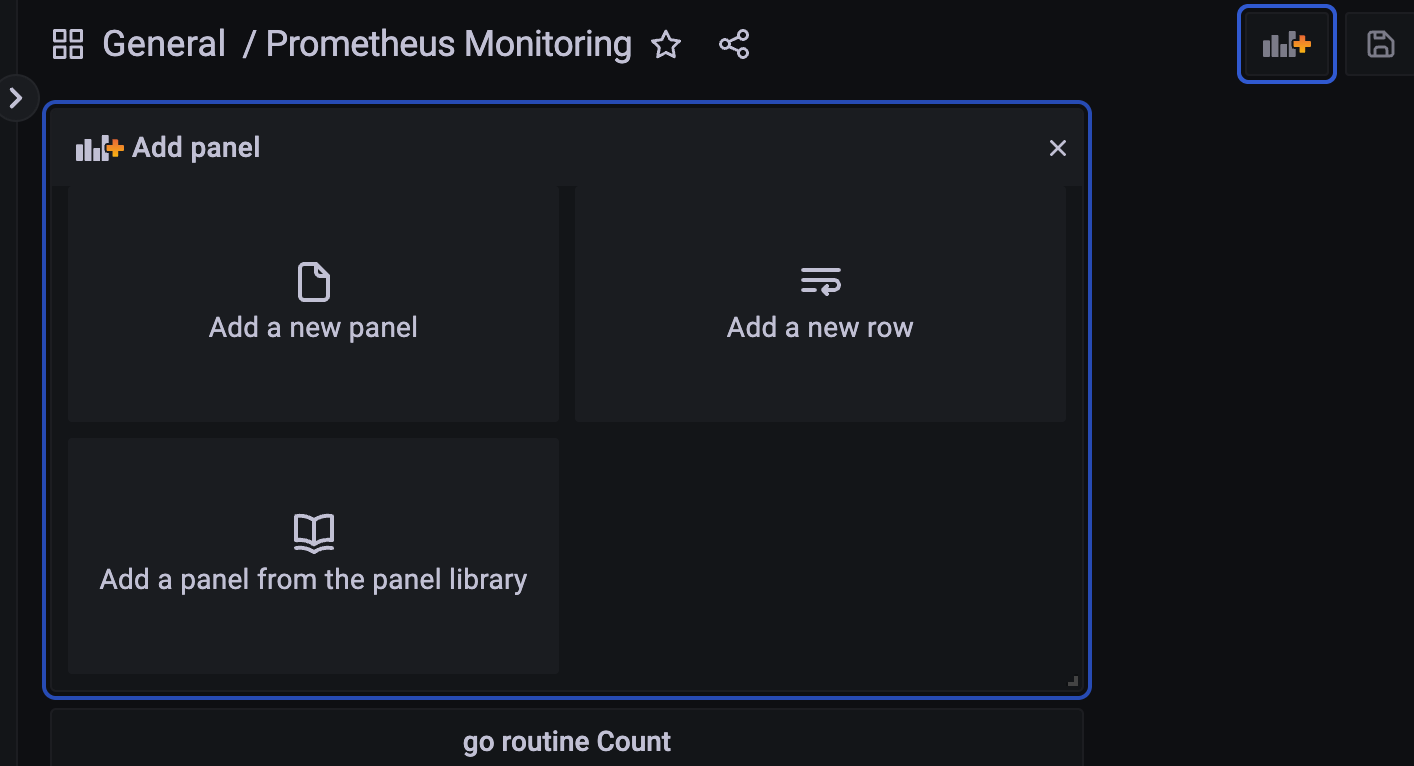Click the file icon for new panel

point(313,282)
